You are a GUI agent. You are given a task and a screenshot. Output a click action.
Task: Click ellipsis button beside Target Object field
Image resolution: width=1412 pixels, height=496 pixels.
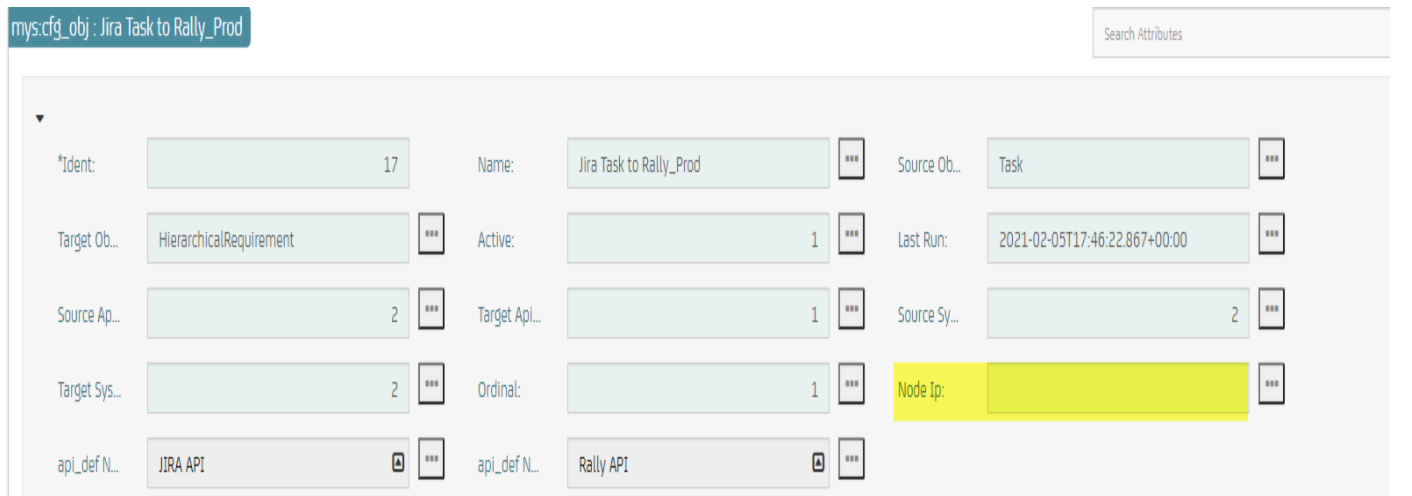(431, 236)
